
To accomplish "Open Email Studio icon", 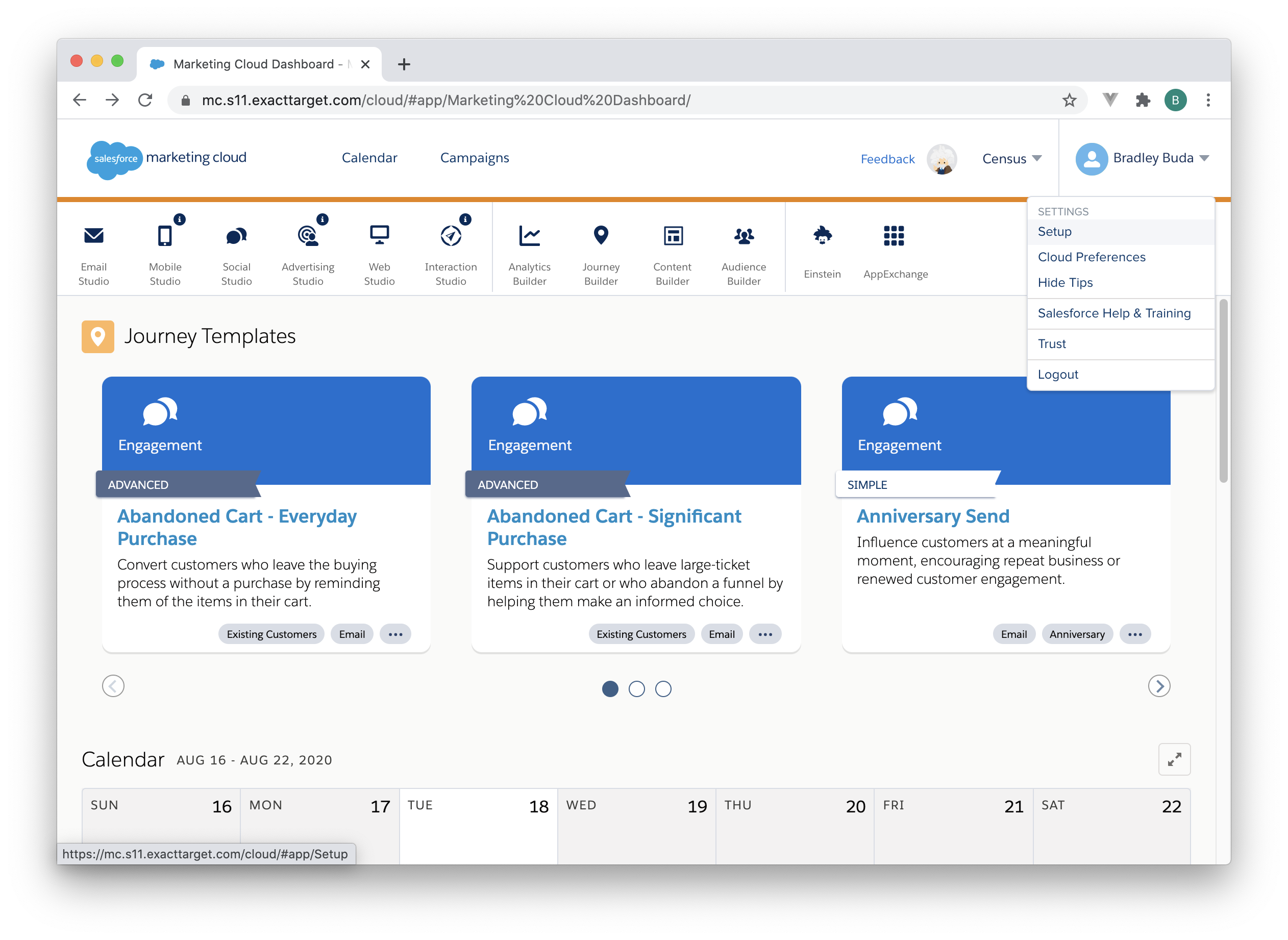I will [94, 236].
